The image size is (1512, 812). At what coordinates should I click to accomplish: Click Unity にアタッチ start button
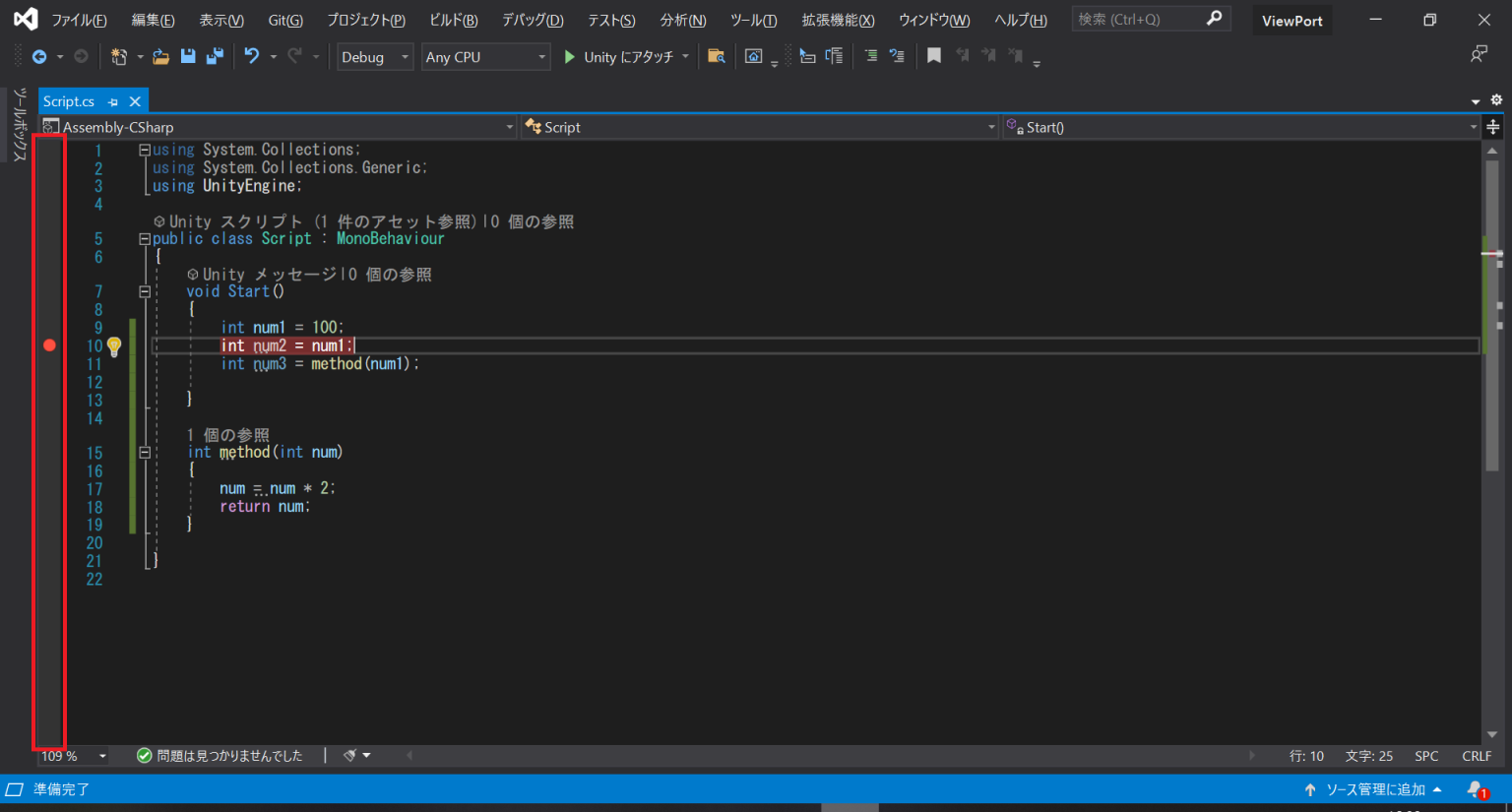pyautogui.click(x=619, y=57)
